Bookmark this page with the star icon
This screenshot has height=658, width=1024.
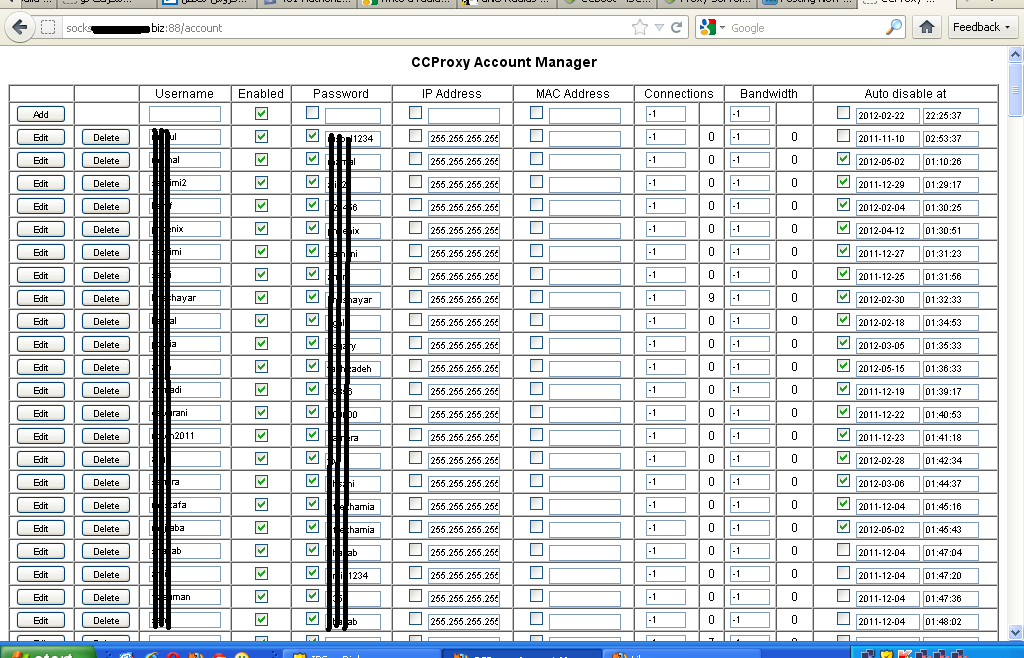click(640, 27)
